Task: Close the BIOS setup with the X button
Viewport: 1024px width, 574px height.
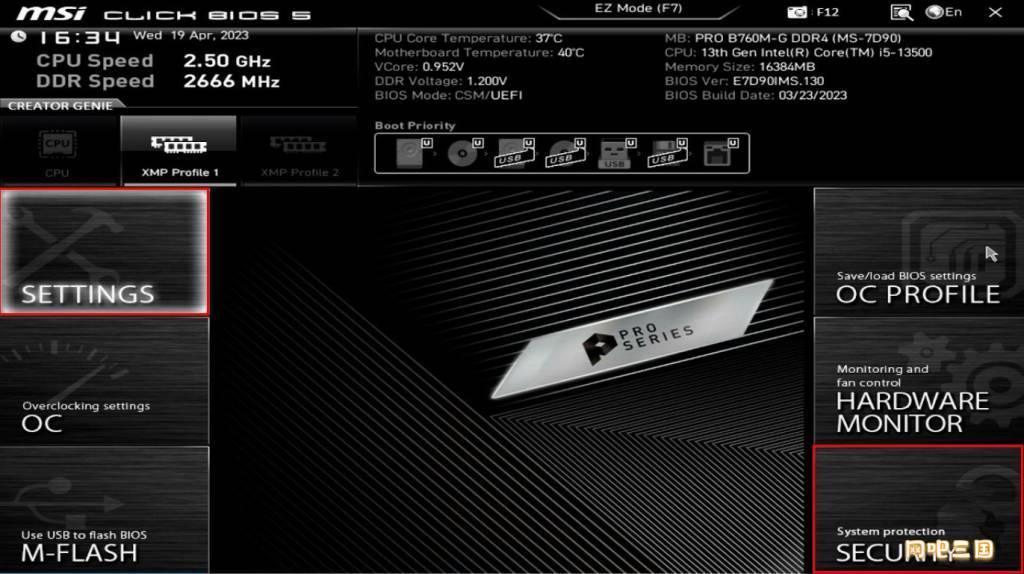Action: (x=995, y=12)
